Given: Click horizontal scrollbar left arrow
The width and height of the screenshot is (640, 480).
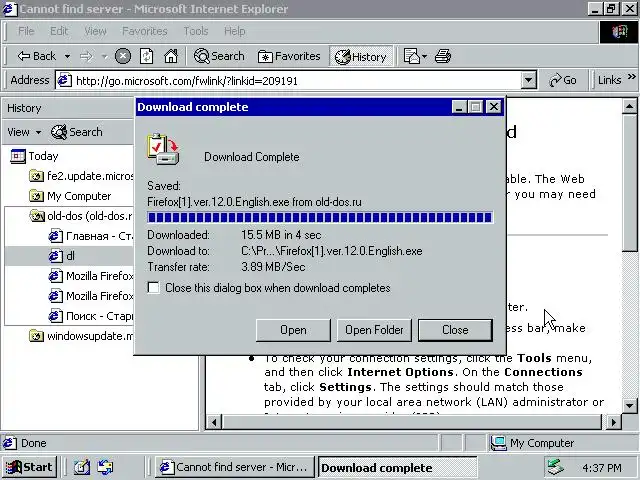Looking at the screenshot, I should [214, 422].
